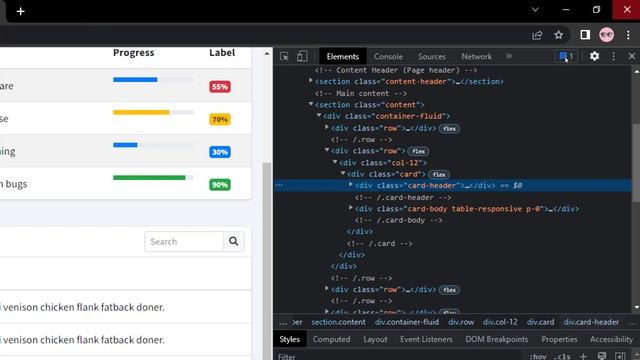The height and width of the screenshot is (360, 640).
Task: Select the Styles pane tab
Action: [x=290, y=339]
